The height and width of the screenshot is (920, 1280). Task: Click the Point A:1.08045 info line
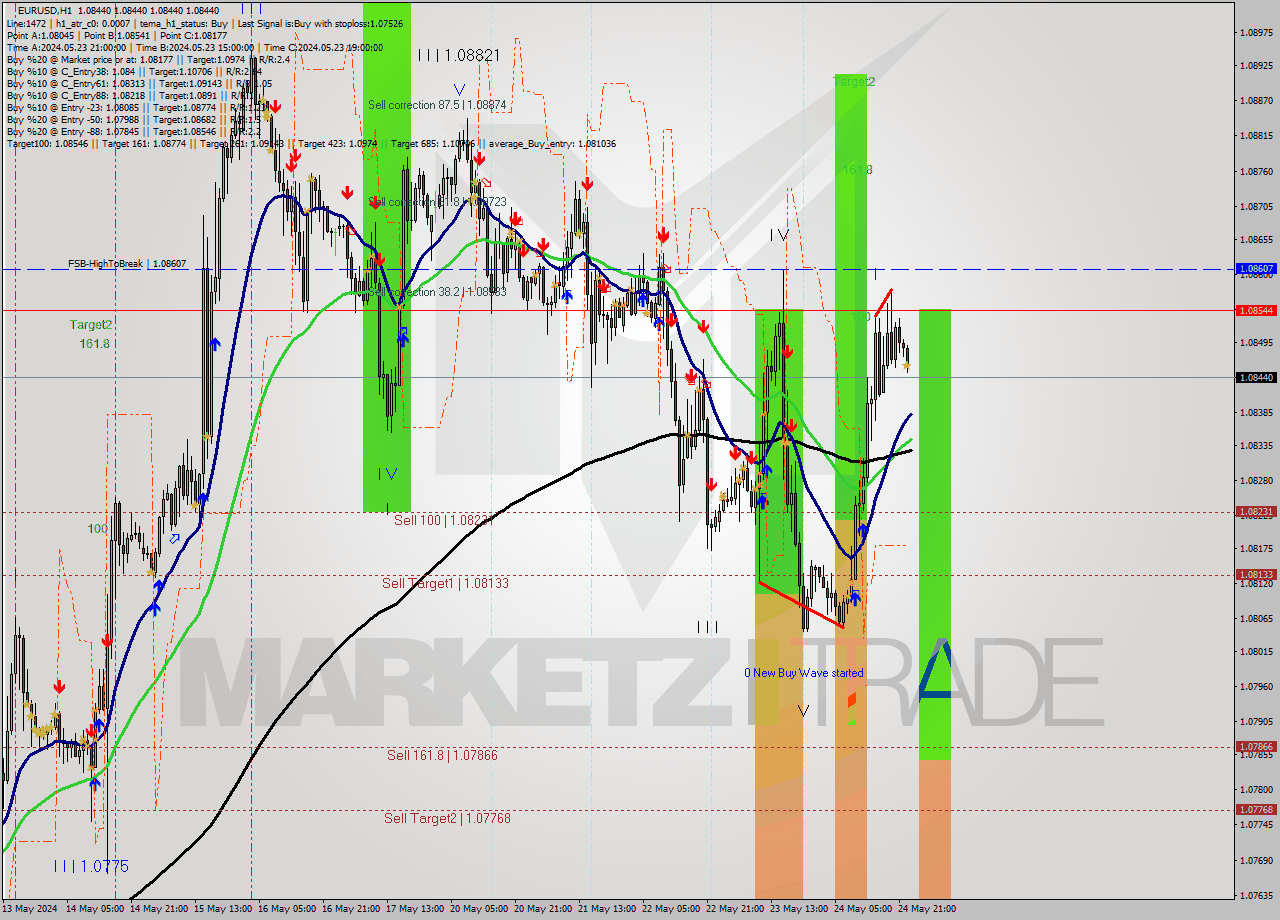[x=116, y=35]
